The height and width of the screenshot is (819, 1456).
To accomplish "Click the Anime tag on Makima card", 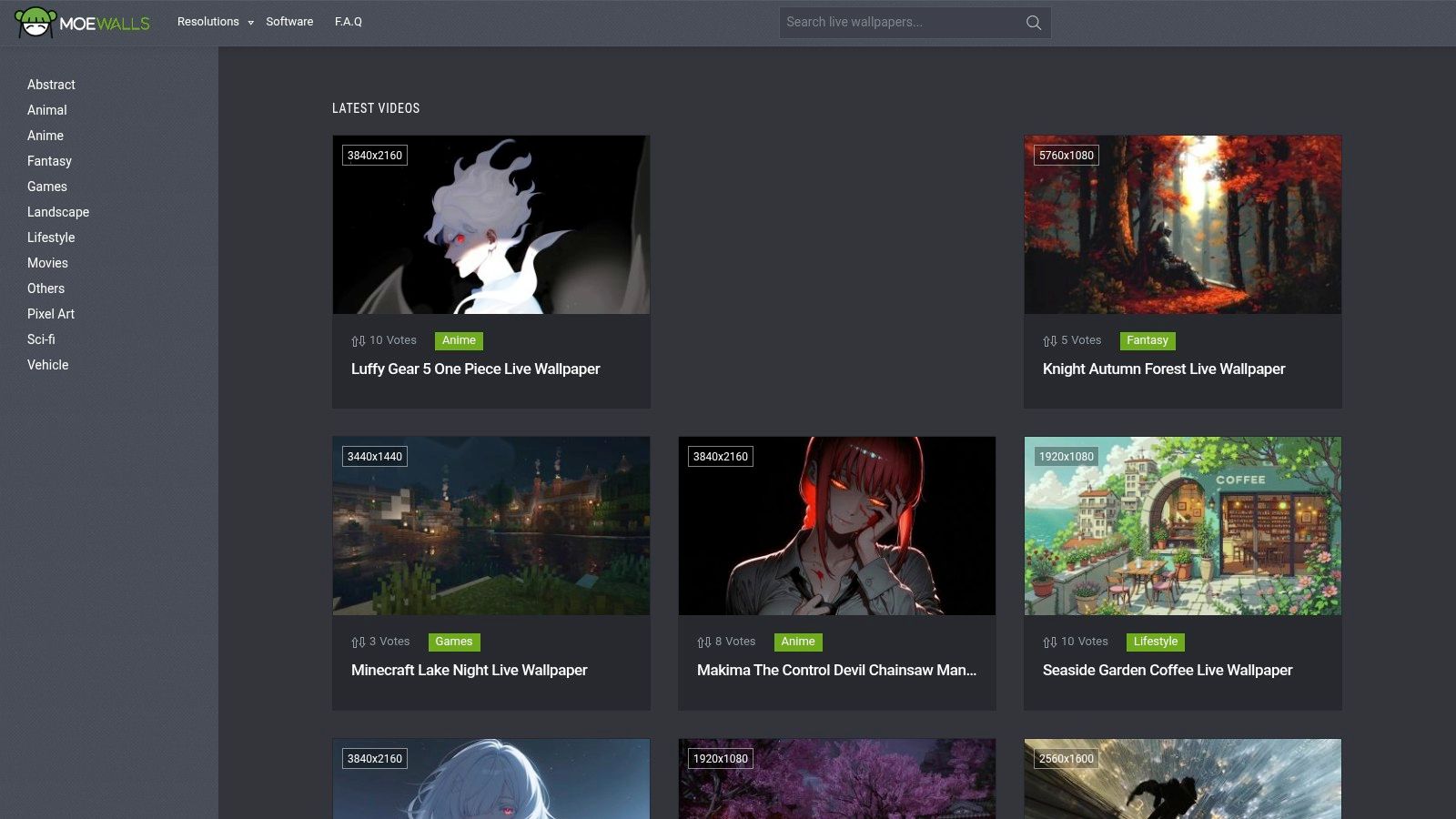I will point(798,642).
